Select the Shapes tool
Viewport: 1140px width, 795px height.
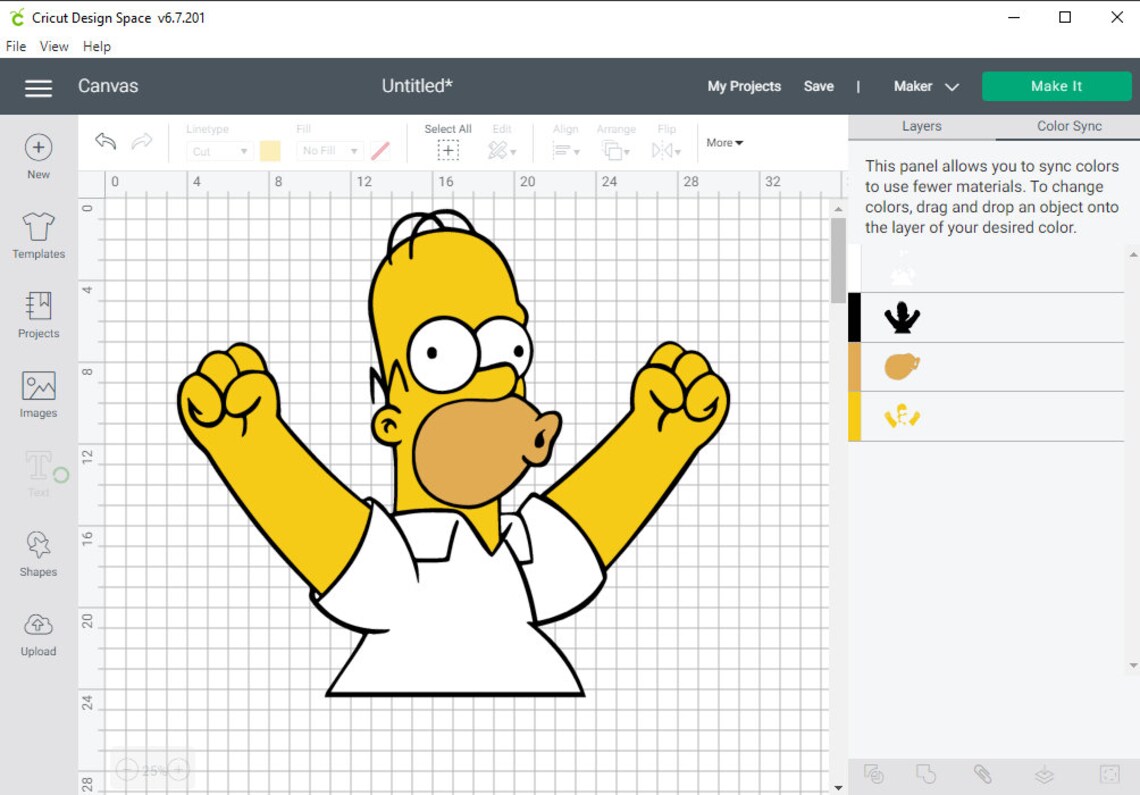coord(39,545)
